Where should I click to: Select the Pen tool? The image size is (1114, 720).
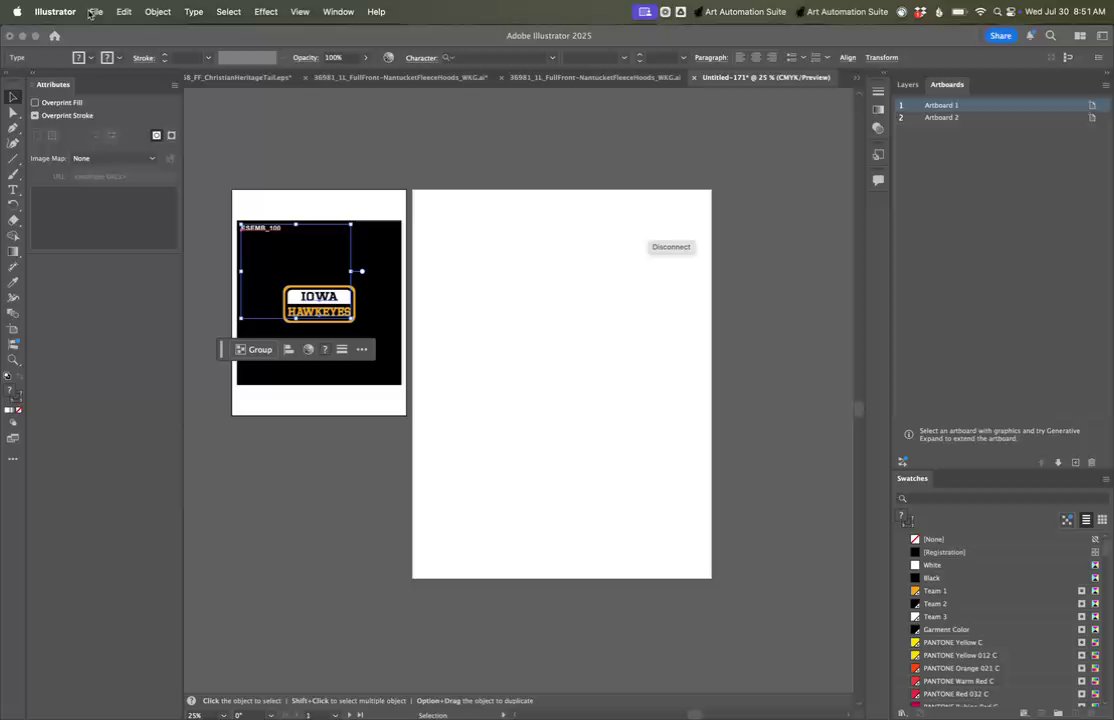coord(13,128)
